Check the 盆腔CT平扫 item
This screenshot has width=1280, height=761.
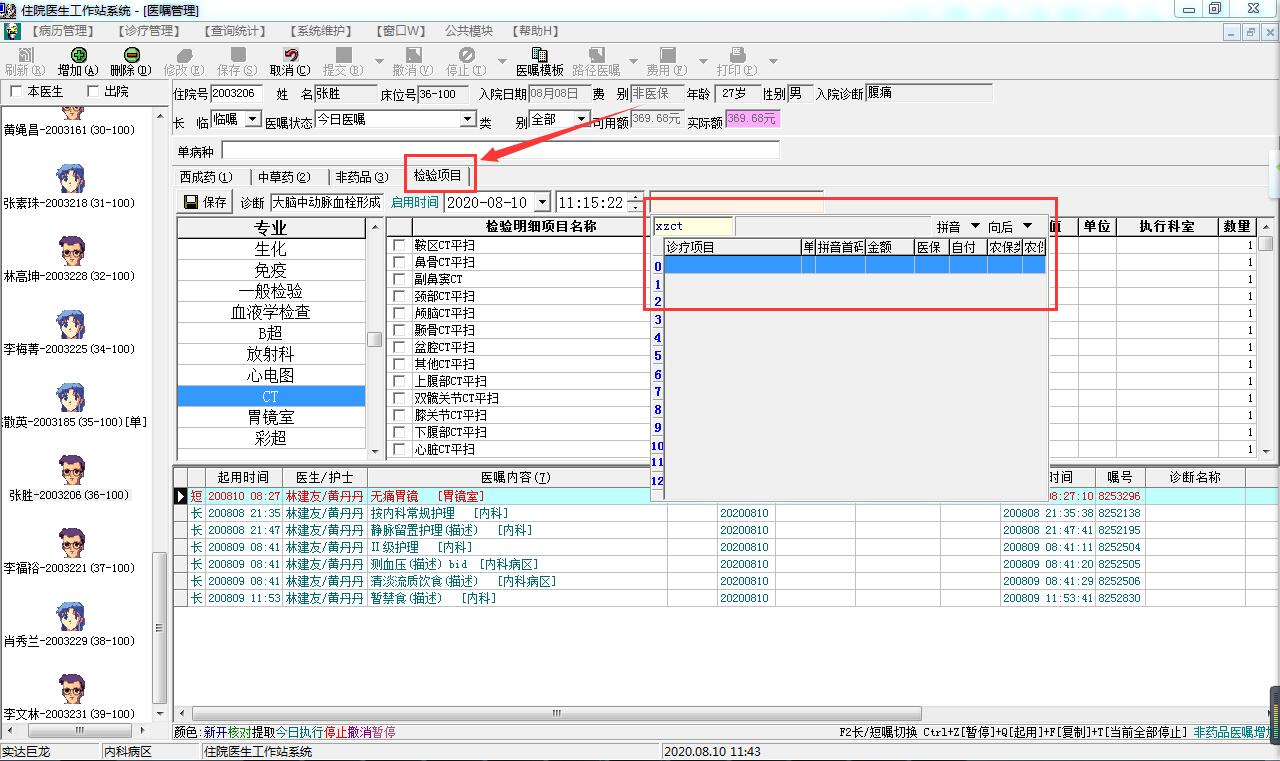[399, 347]
